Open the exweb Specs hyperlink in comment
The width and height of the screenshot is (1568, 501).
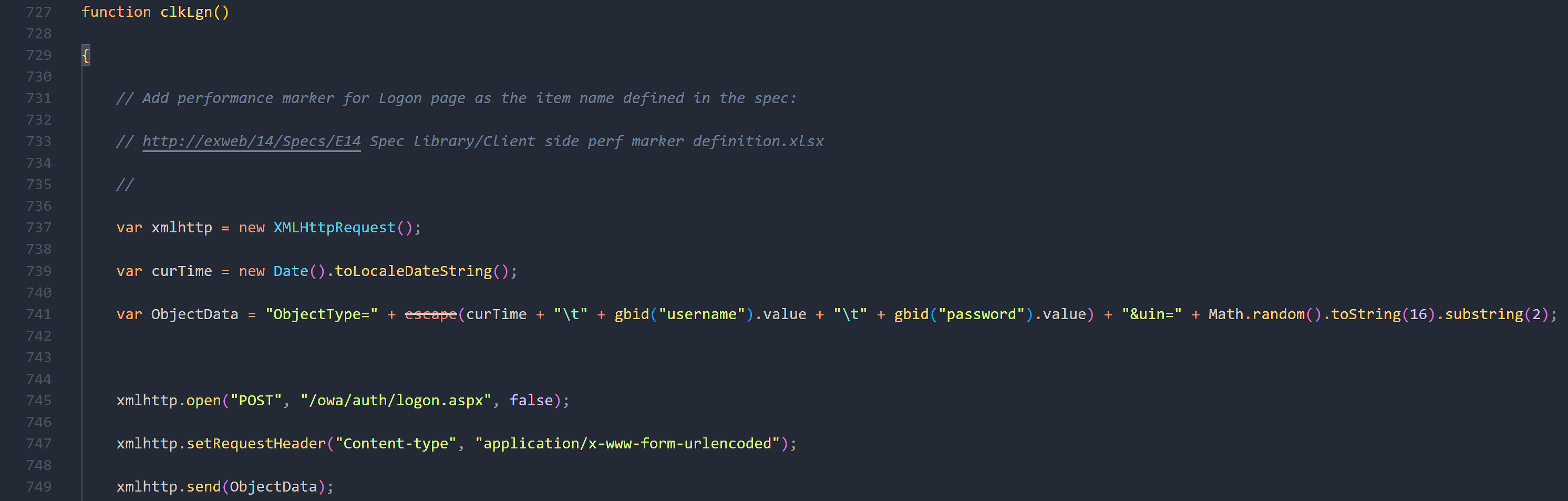click(251, 141)
